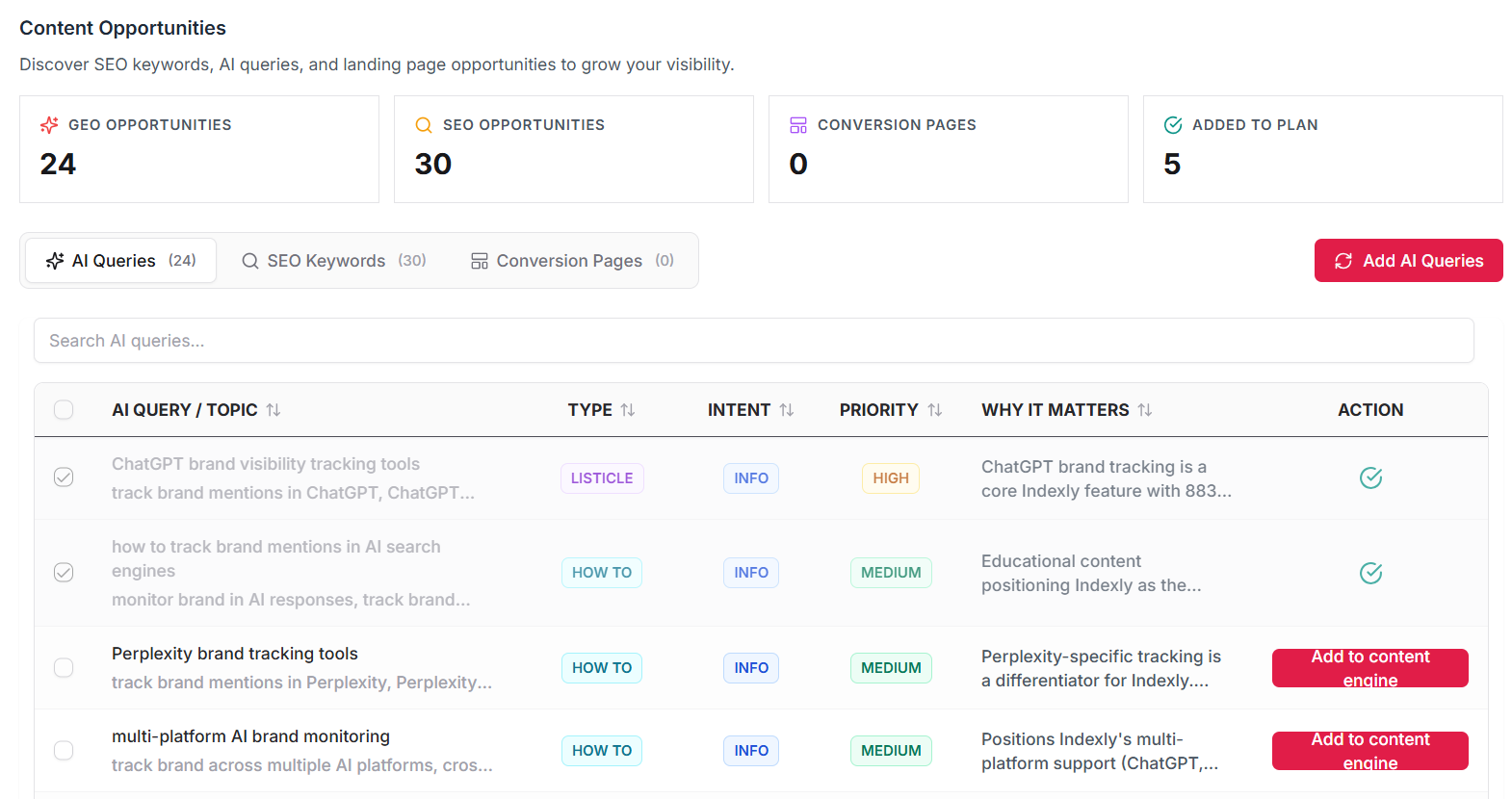
Task: Toggle the select-all header checkbox
Action: 64,410
